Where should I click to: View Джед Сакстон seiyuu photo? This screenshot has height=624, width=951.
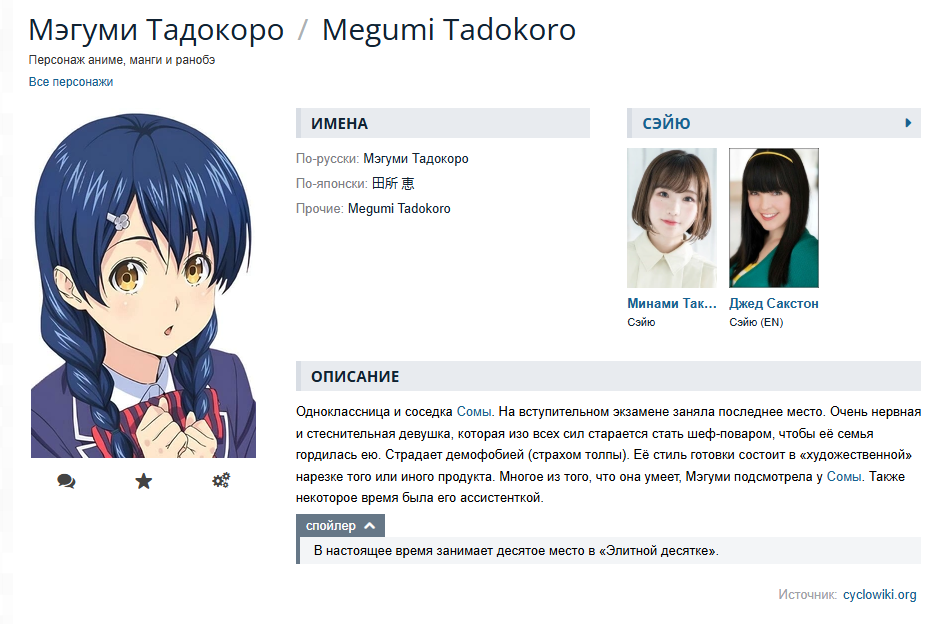(x=774, y=218)
